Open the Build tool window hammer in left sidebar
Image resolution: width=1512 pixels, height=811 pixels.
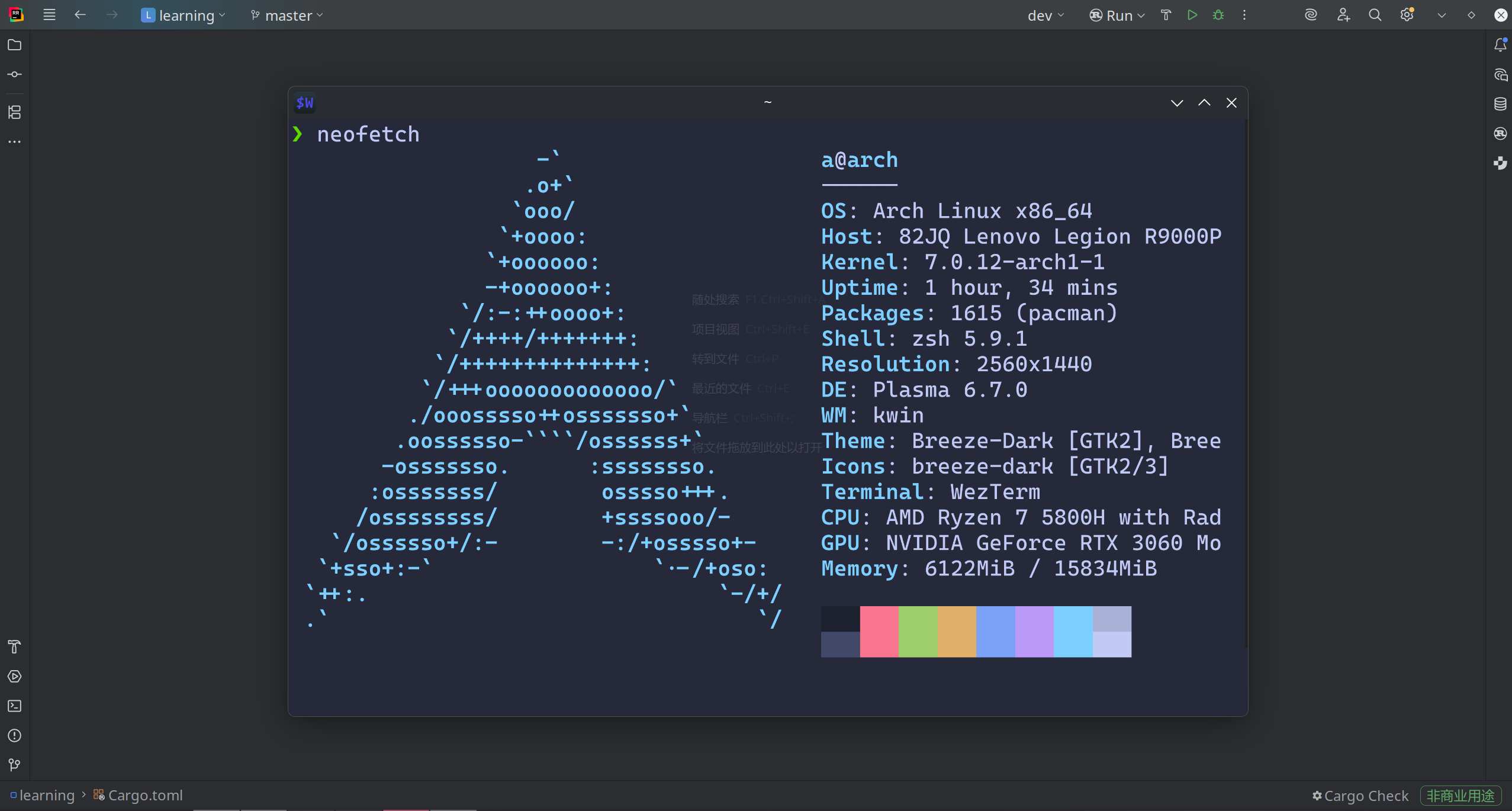click(15, 646)
